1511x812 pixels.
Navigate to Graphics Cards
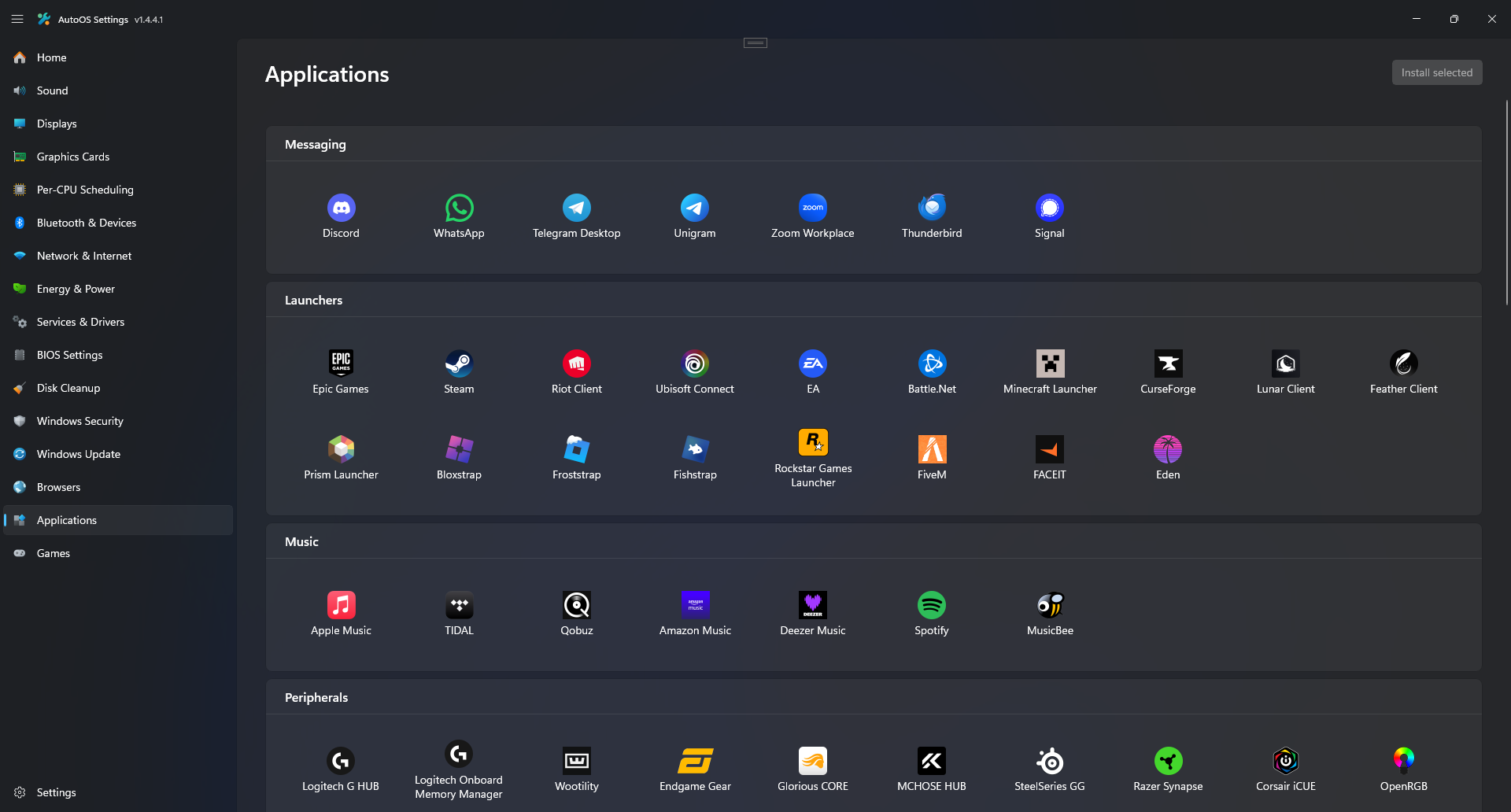(118, 157)
